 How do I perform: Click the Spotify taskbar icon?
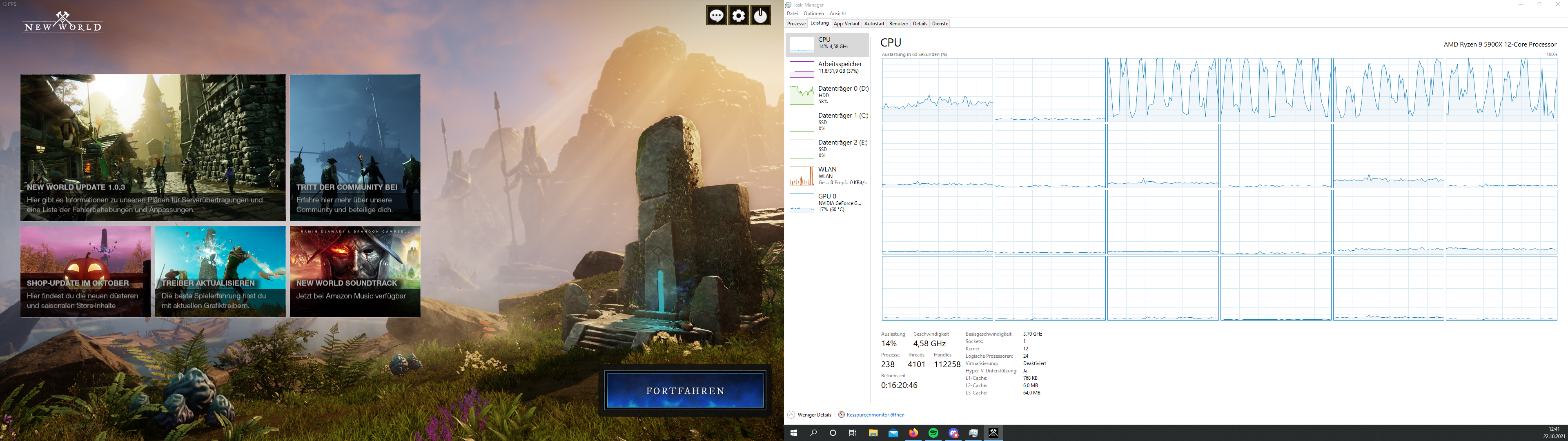tap(933, 433)
